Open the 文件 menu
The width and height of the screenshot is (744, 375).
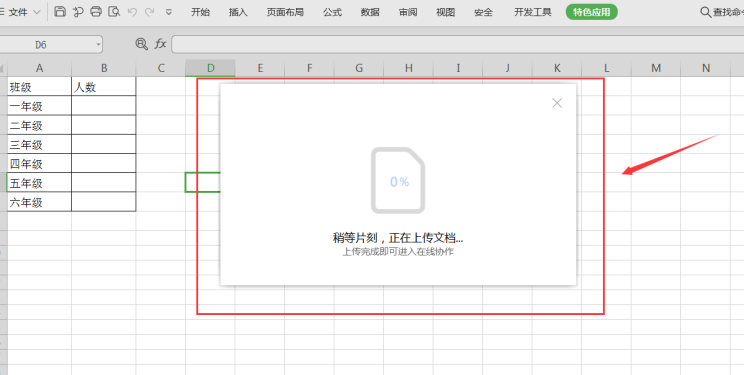(x=18, y=12)
